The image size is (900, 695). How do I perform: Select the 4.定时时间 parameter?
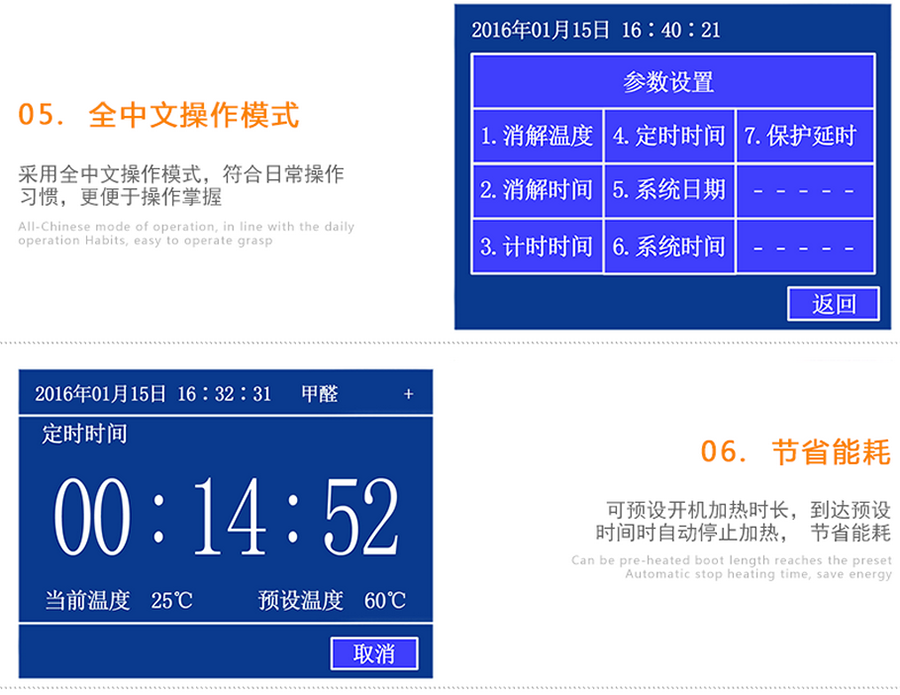pyautogui.click(x=669, y=136)
